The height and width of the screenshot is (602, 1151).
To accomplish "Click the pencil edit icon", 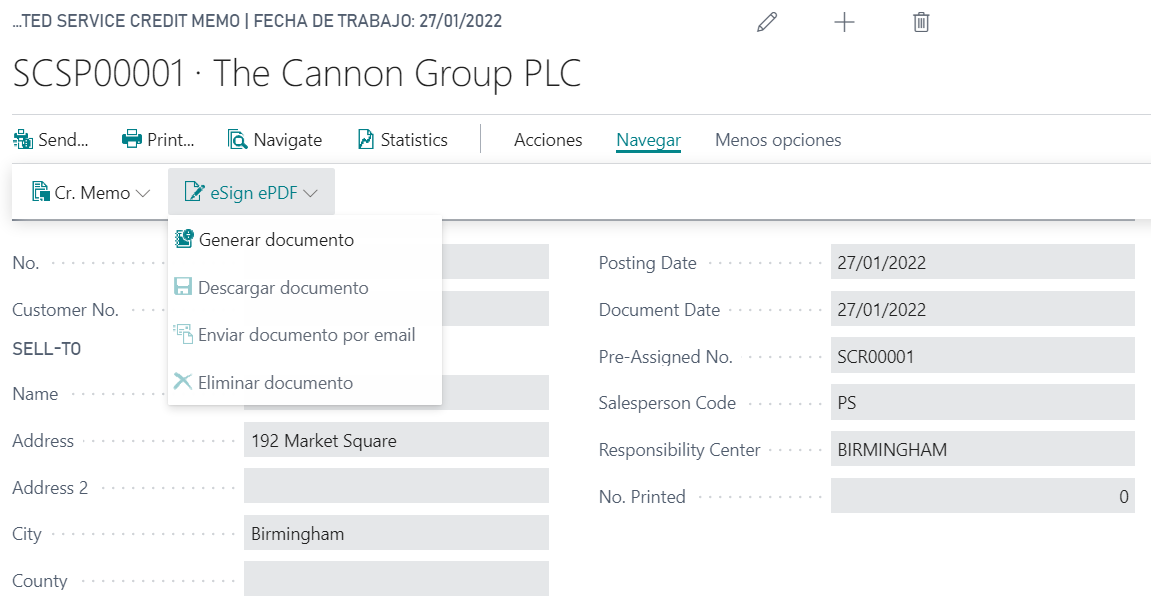I will (x=767, y=22).
